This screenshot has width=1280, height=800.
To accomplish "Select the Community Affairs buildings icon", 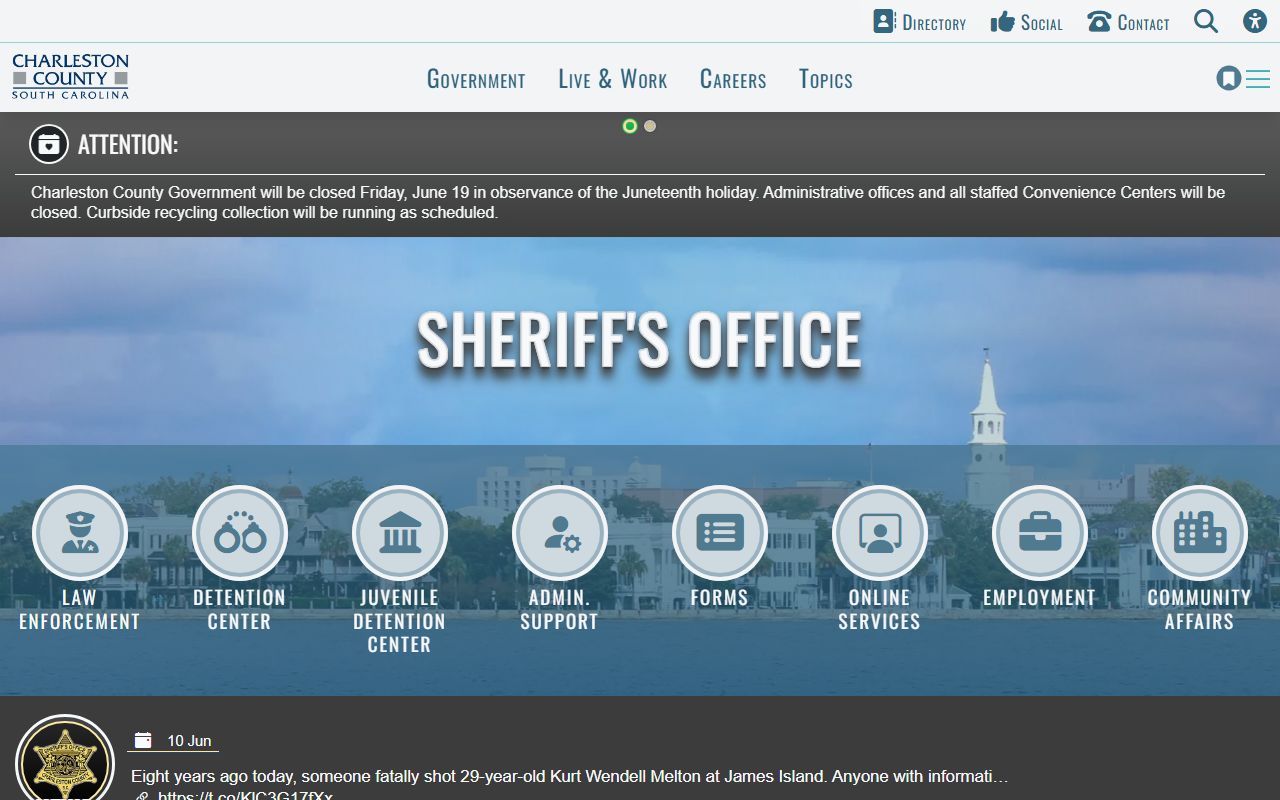I will pos(1200,533).
